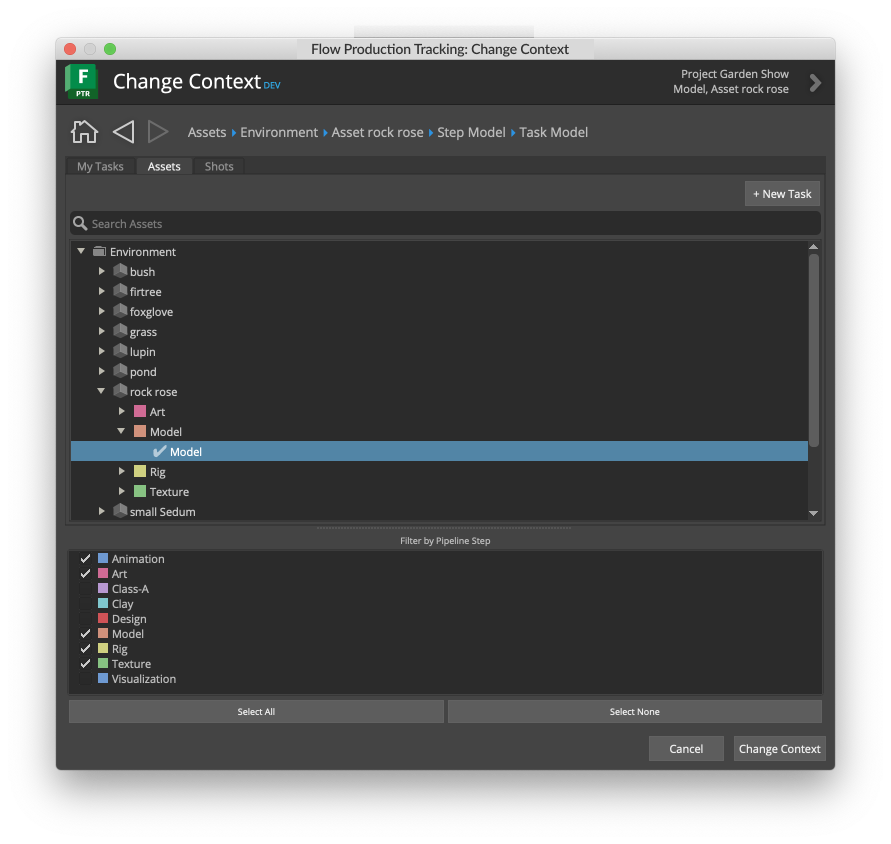The height and width of the screenshot is (844, 891).
Task: Uncheck the Art pipeline step filter
Action: tap(85, 573)
